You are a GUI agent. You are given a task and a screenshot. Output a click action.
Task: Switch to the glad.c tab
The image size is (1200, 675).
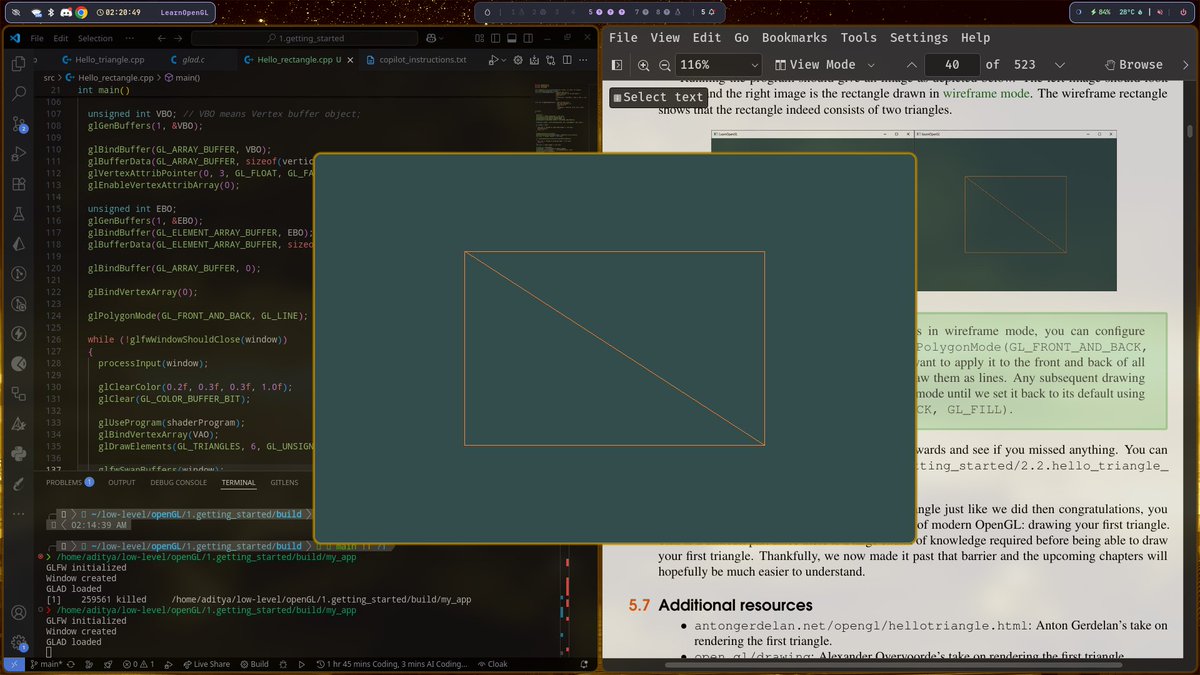coord(187,60)
